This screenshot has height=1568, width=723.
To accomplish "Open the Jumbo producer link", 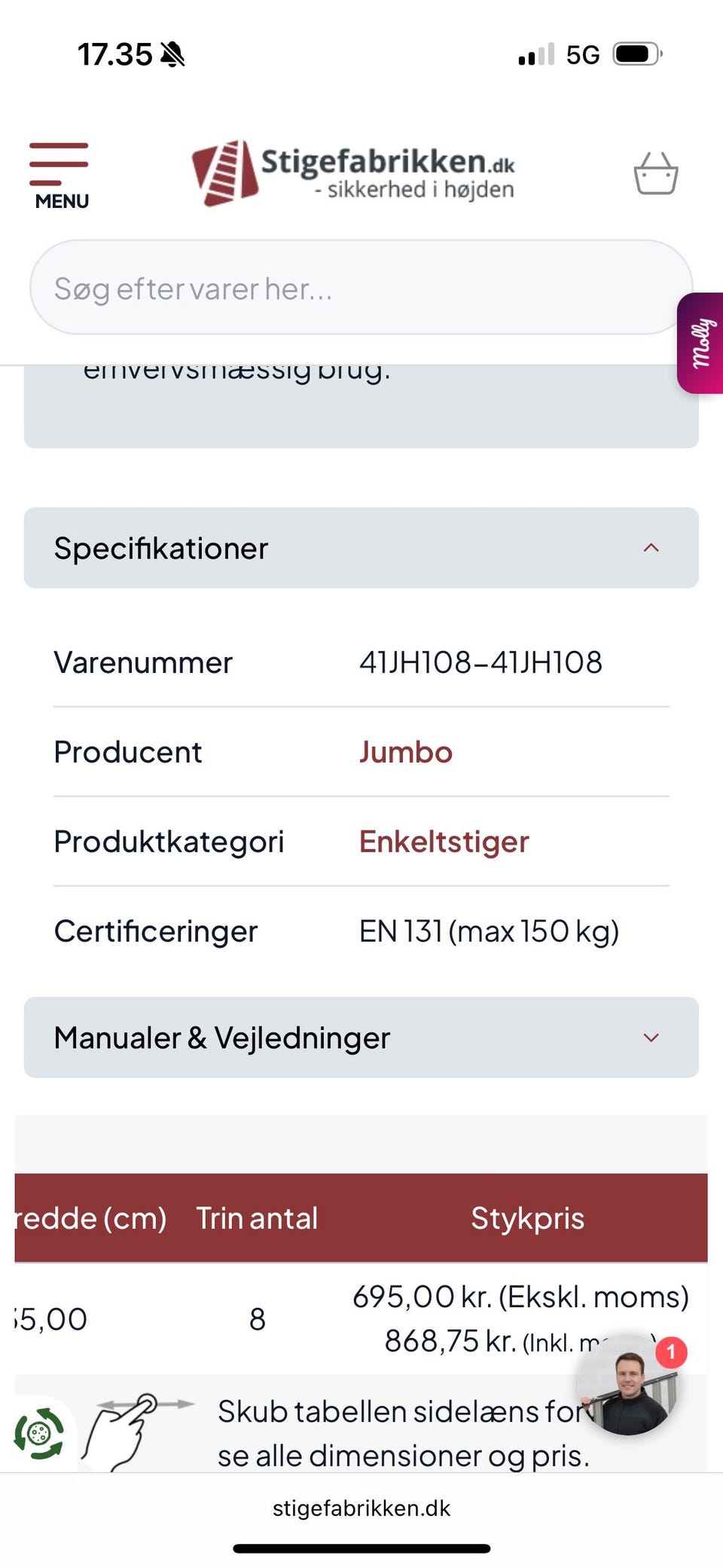I will (406, 752).
